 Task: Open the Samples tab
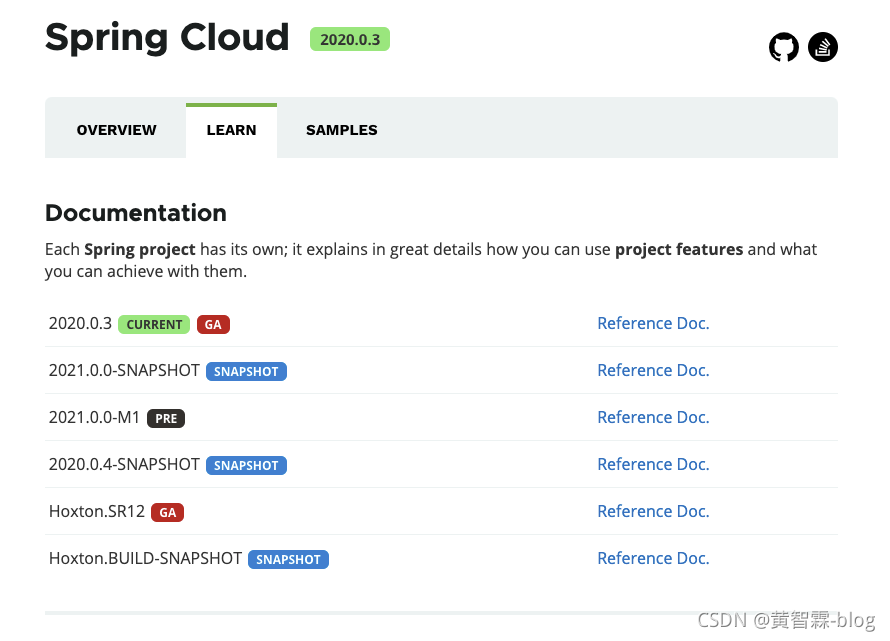pos(342,130)
